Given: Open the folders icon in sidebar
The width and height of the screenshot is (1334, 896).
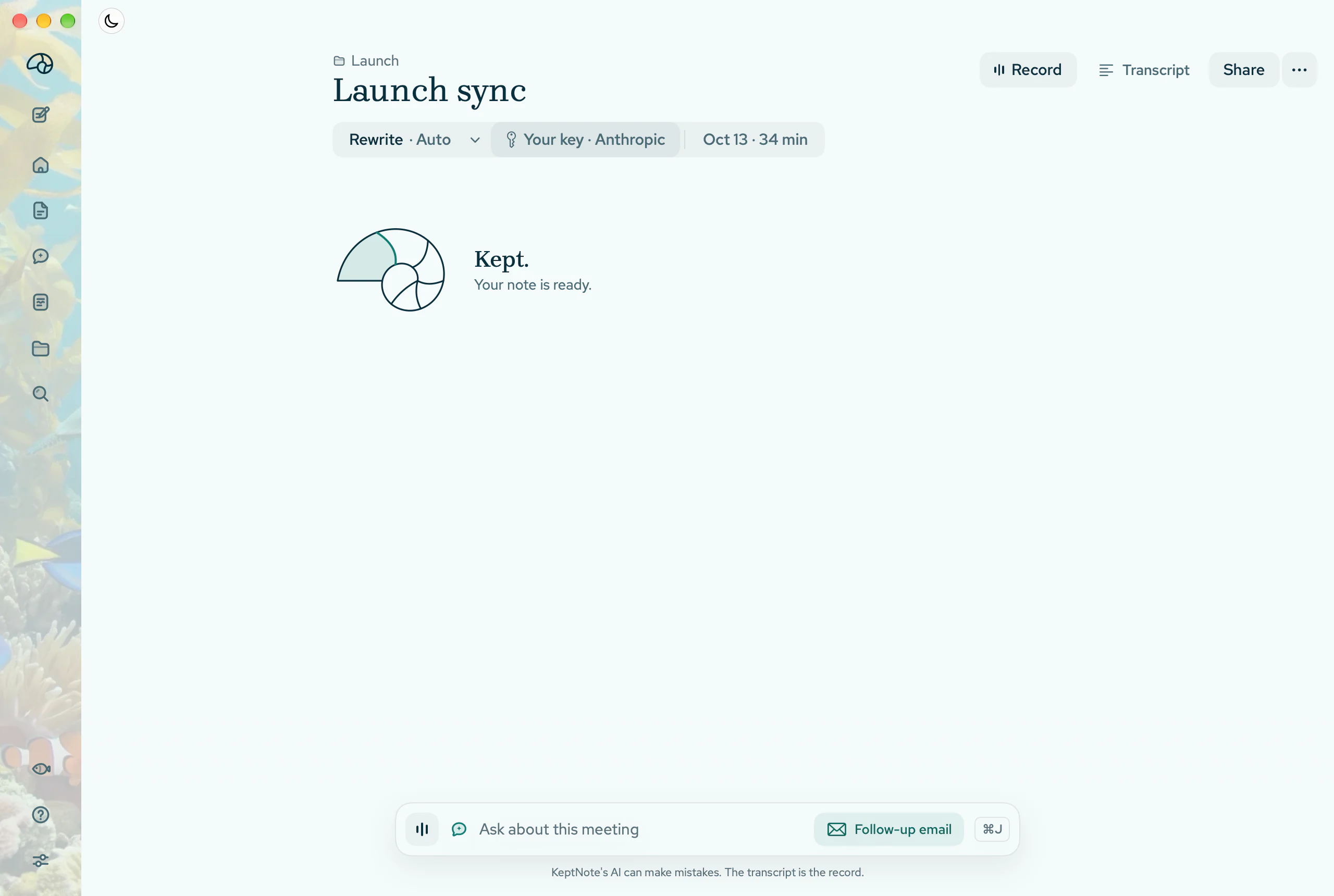Looking at the screenshot, I should coord(41,348).
